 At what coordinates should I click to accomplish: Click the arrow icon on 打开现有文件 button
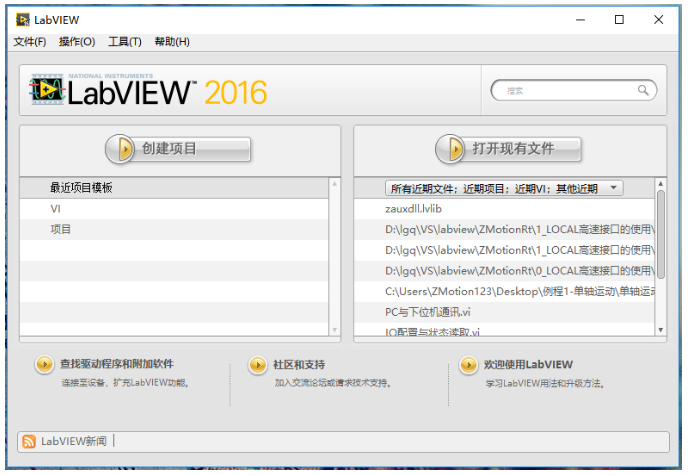coord(451,149)
